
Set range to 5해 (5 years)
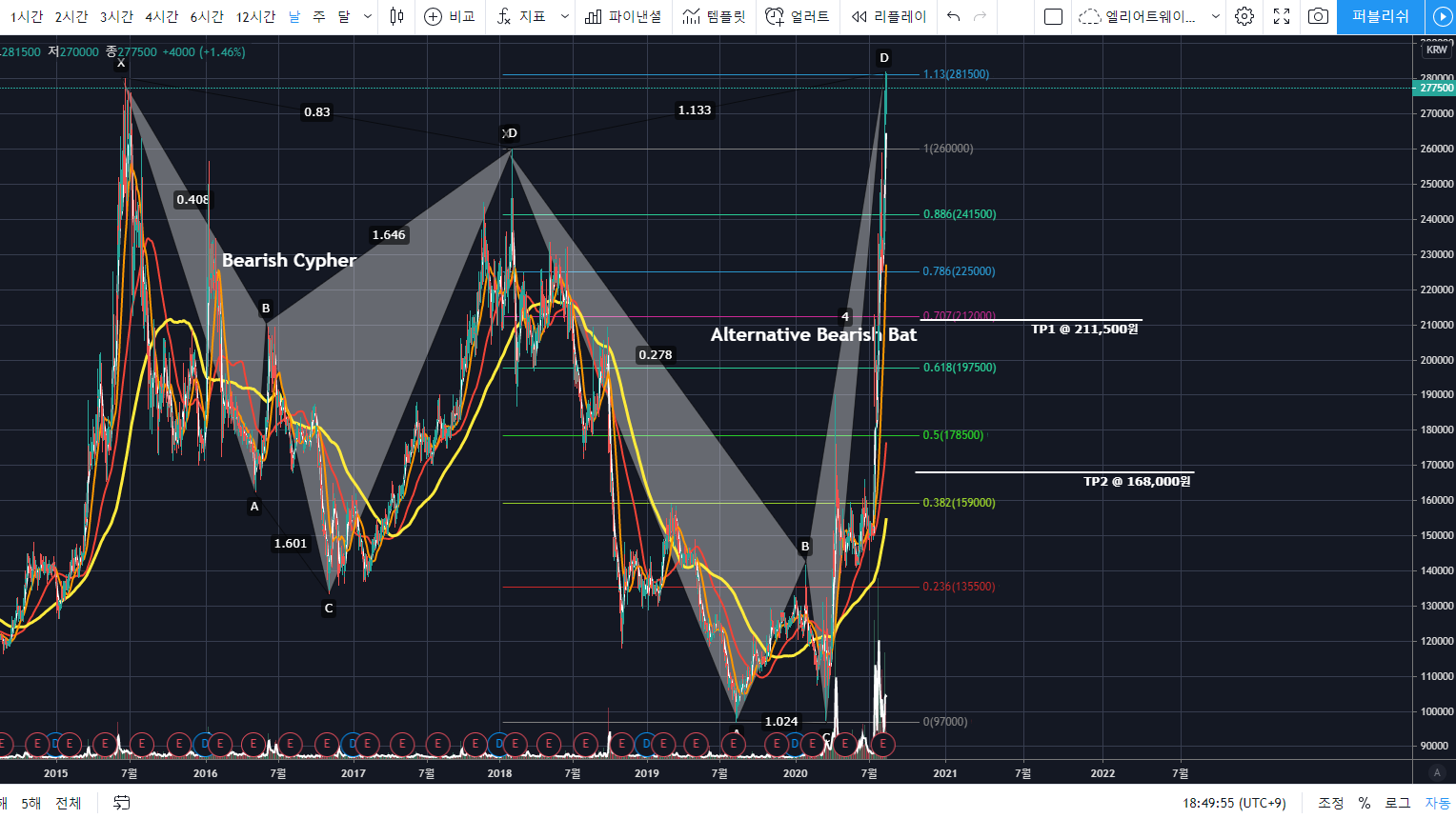pos(31,803)
